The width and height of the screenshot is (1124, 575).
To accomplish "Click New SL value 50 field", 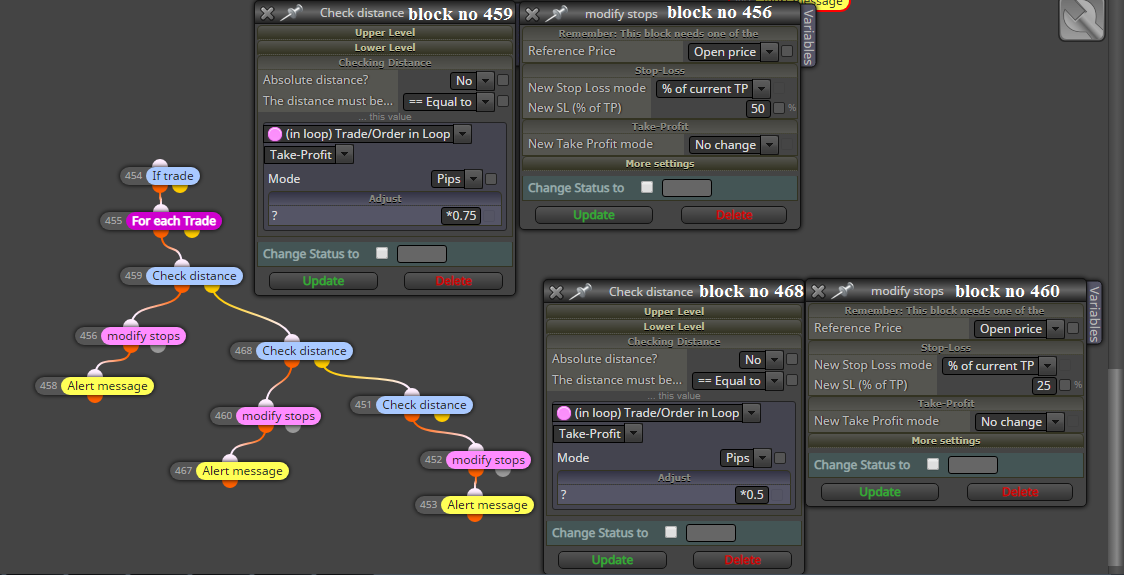I will coord(757,109).
